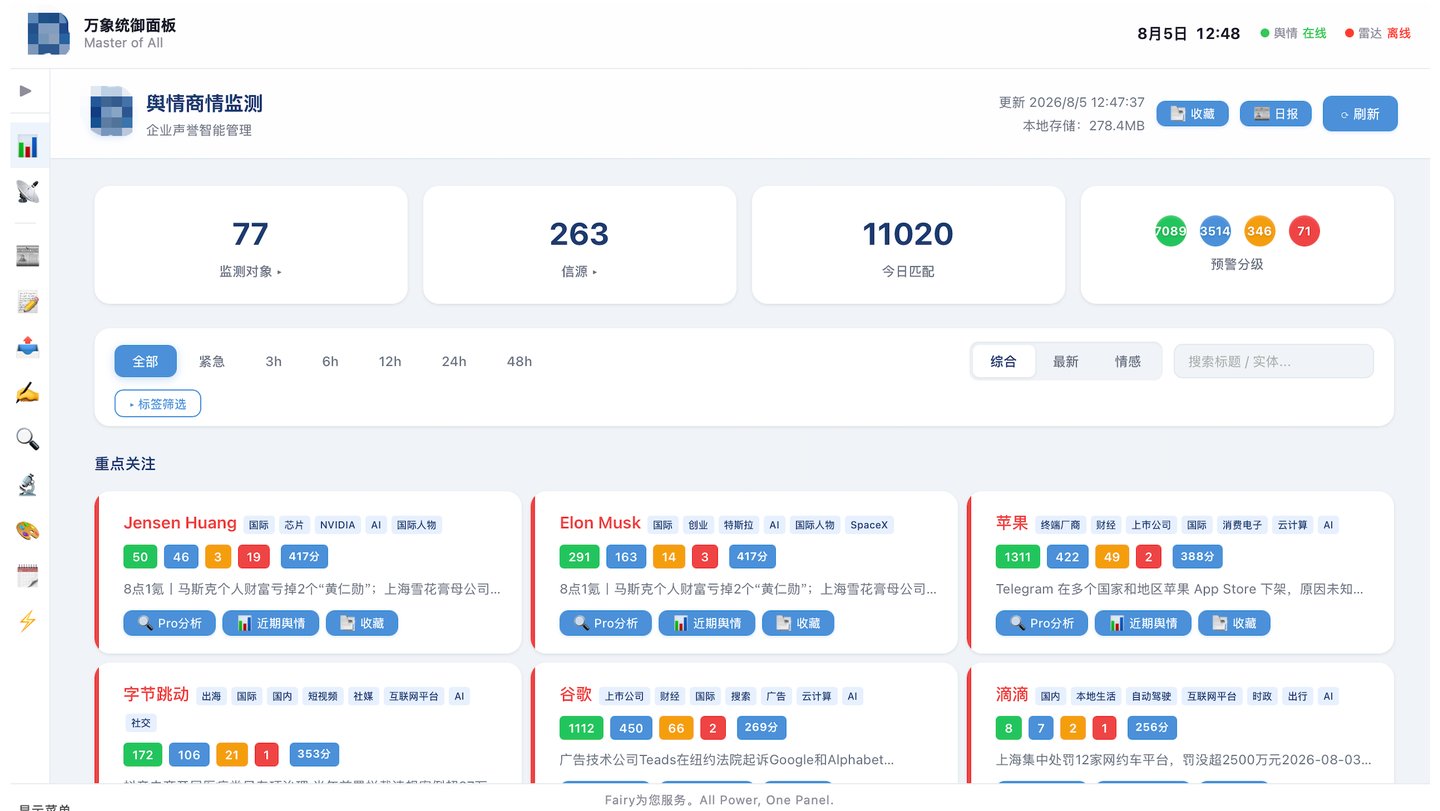1440x811 pixels.
Task: Run Pro分析 on the Jensen Huang card
Action: coord(170,623)
